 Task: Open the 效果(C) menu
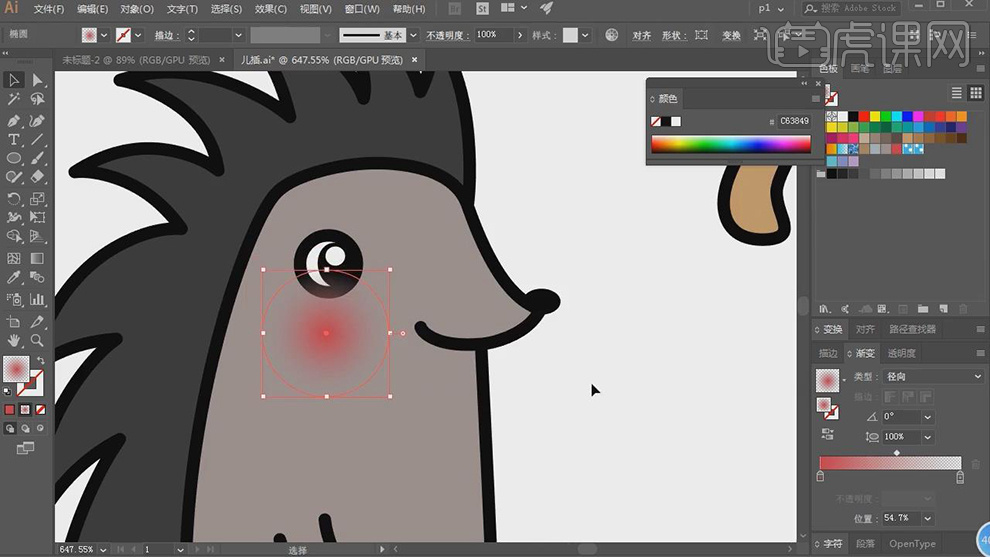point(270,9)
